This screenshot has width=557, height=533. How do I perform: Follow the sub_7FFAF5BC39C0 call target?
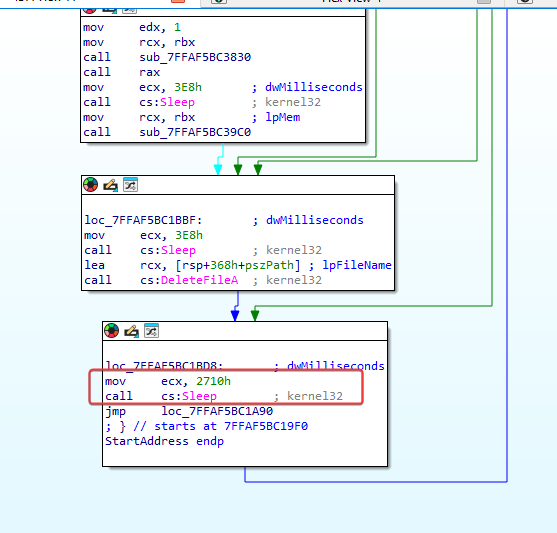pyautogui.click(x=195, y=132)
